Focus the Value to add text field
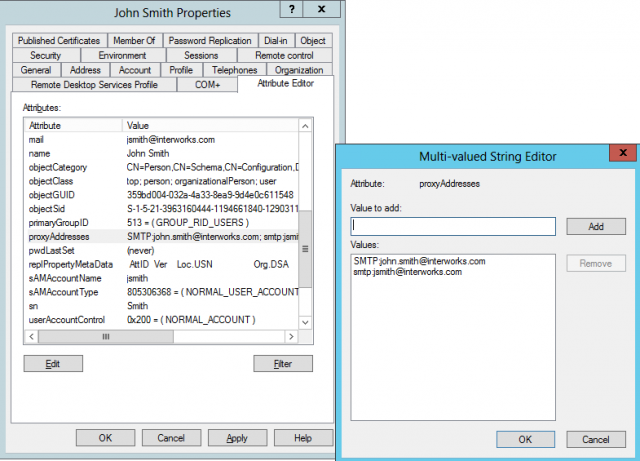Image resolution: width=640 pixels, height=461 pixels. pos(453,226)
